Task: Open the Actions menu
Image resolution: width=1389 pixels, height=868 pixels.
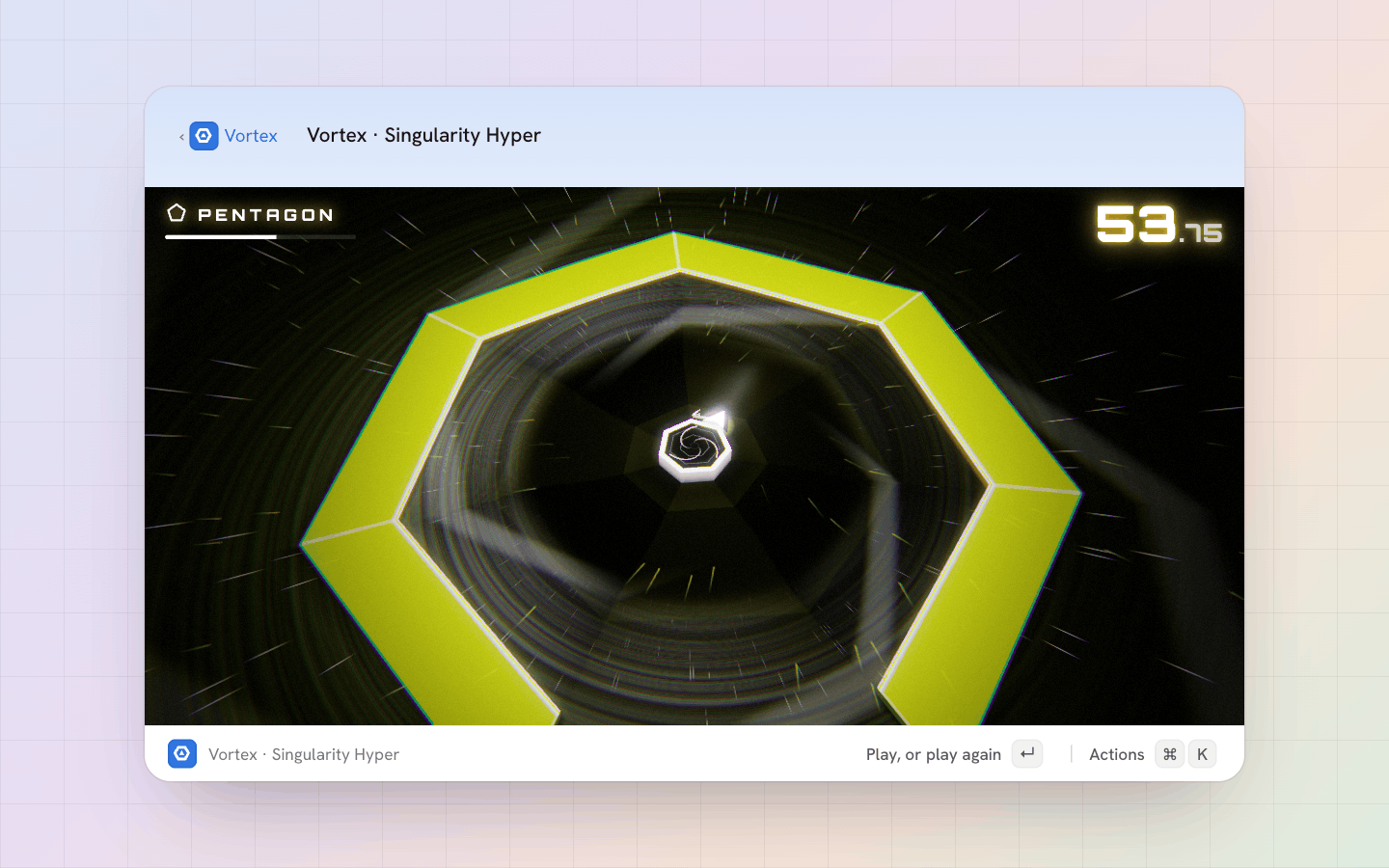Action: point(1117,754)
